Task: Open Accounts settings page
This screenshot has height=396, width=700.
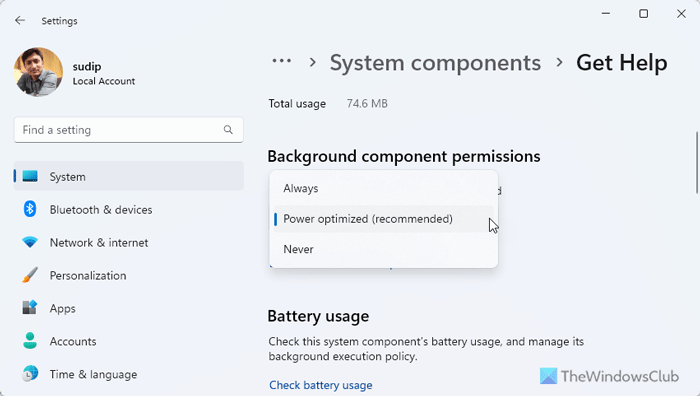Action: 129,341
